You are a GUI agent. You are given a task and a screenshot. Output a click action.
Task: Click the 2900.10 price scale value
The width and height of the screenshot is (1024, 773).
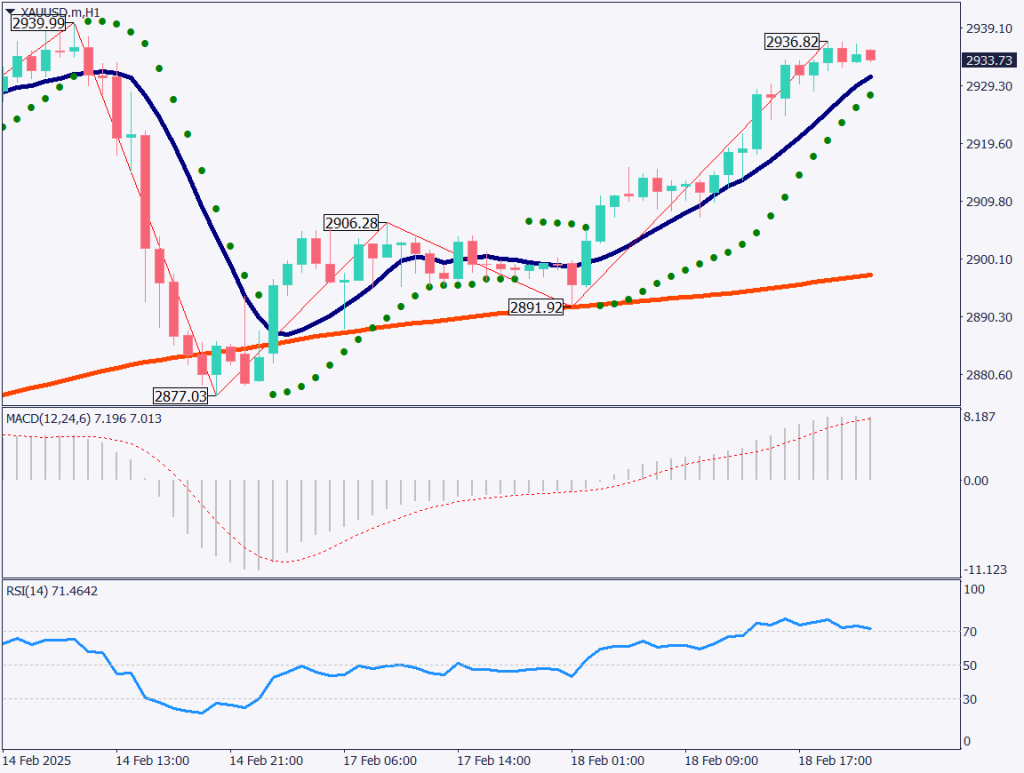(x=986, y=260)
